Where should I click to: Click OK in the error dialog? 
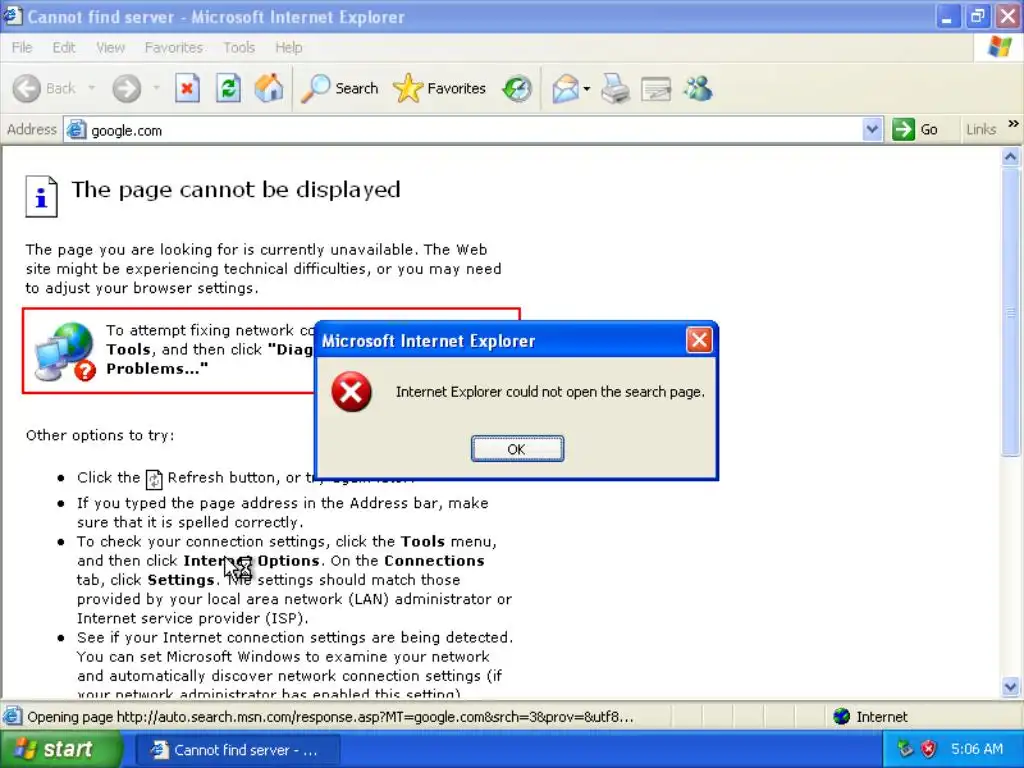[x=517, y=449]
